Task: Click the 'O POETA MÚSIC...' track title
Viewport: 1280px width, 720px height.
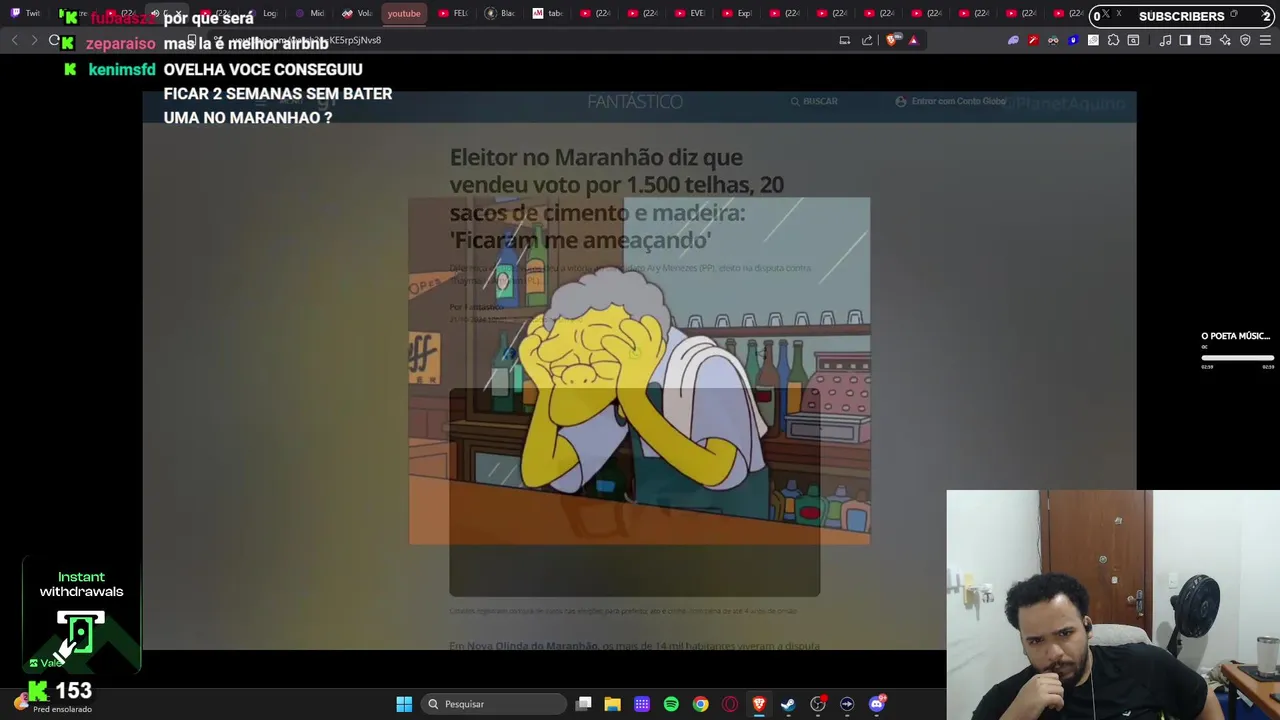Action: click(1235, 336)
